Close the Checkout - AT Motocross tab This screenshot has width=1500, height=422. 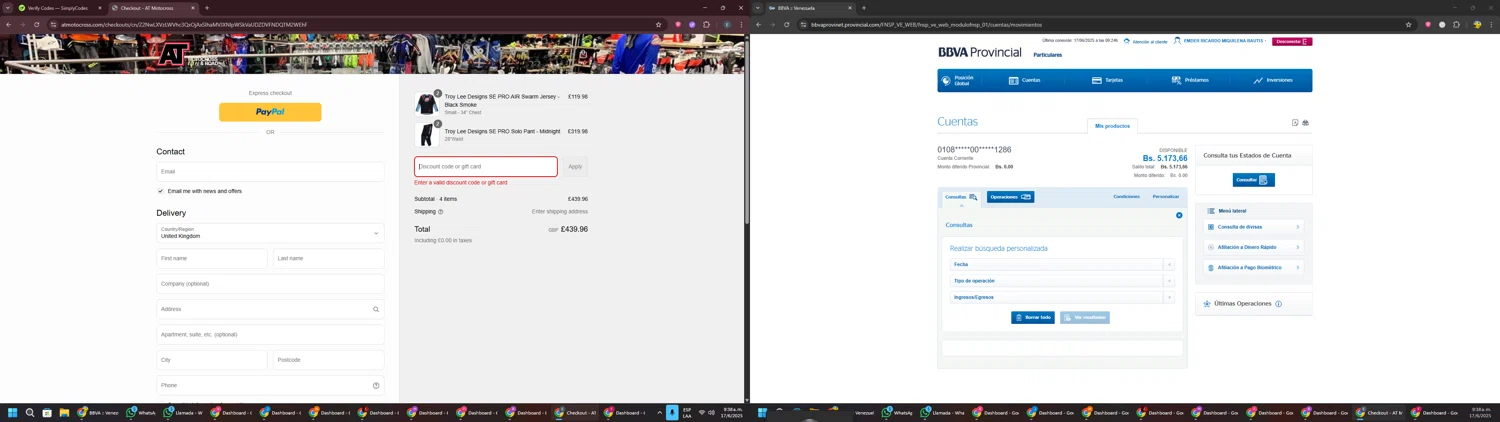[193, 8]
